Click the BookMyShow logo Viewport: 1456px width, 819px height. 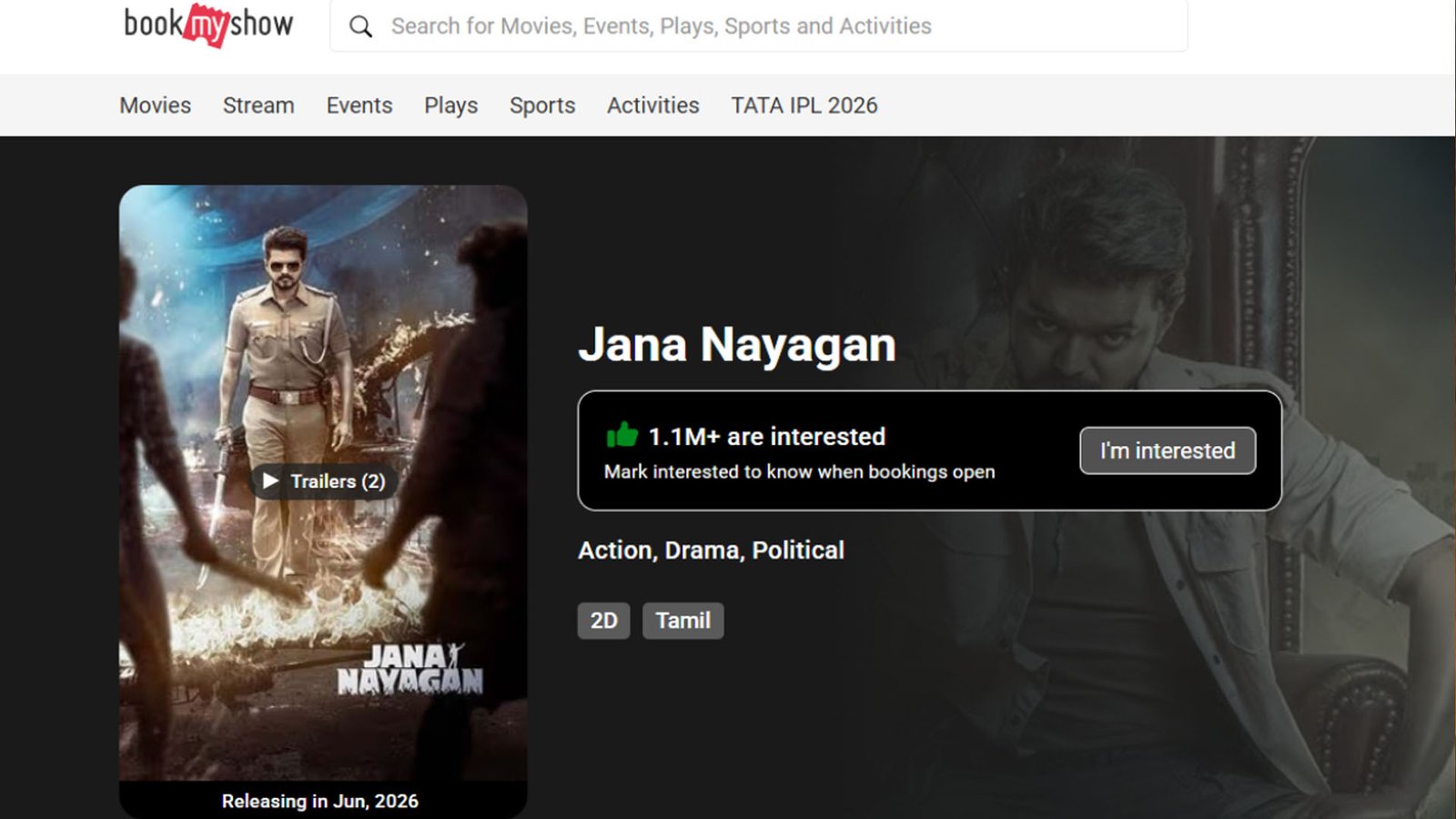(x=208, y=25)
